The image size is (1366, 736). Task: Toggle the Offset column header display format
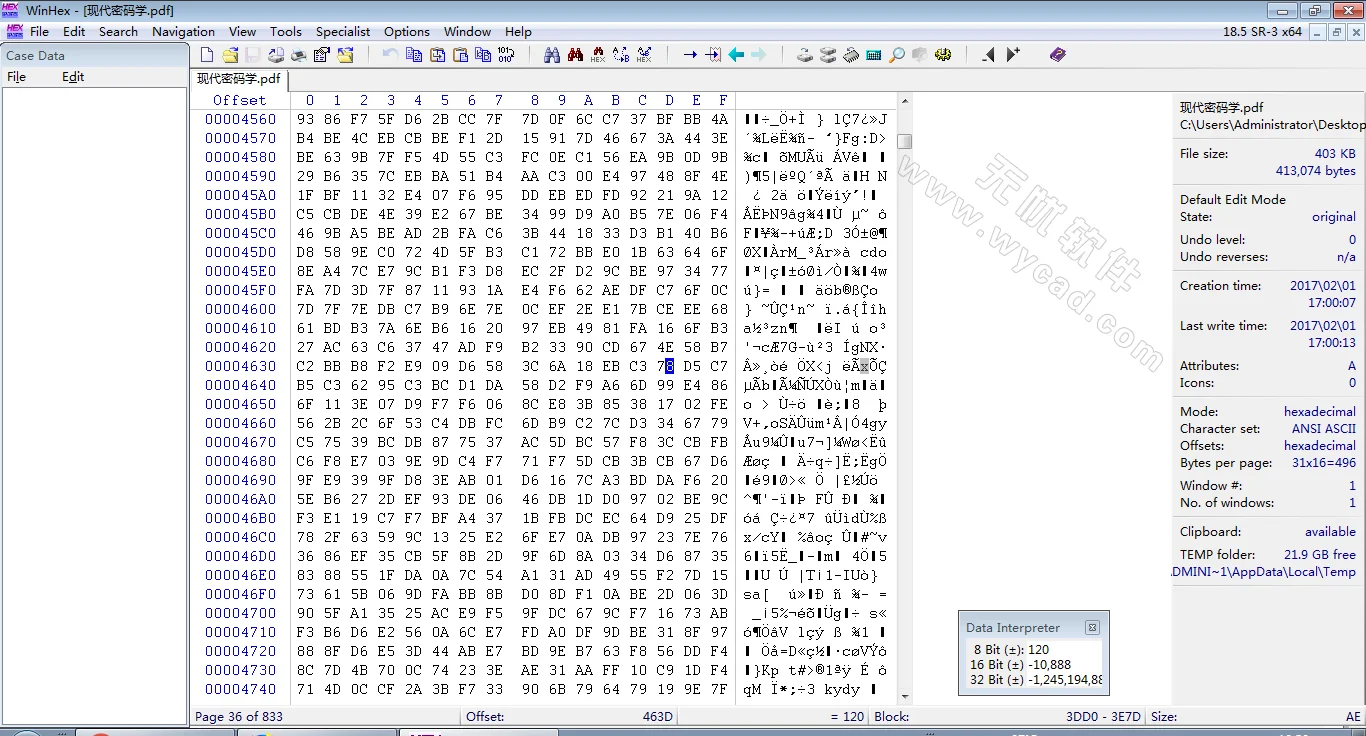(x=240, y=100)
